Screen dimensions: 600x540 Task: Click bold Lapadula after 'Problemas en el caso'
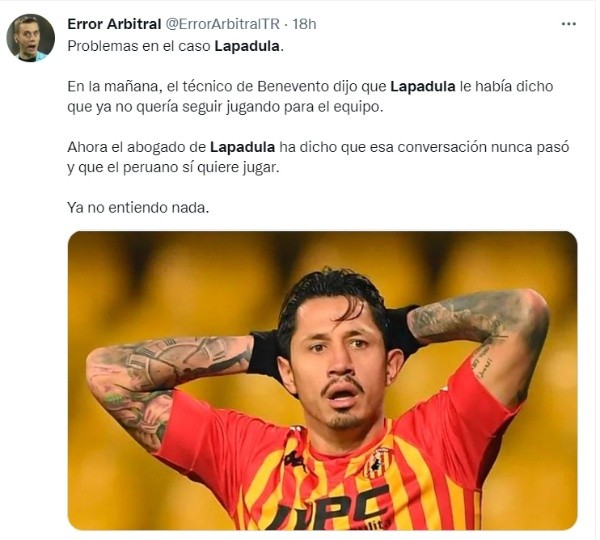tap(247, 46)
